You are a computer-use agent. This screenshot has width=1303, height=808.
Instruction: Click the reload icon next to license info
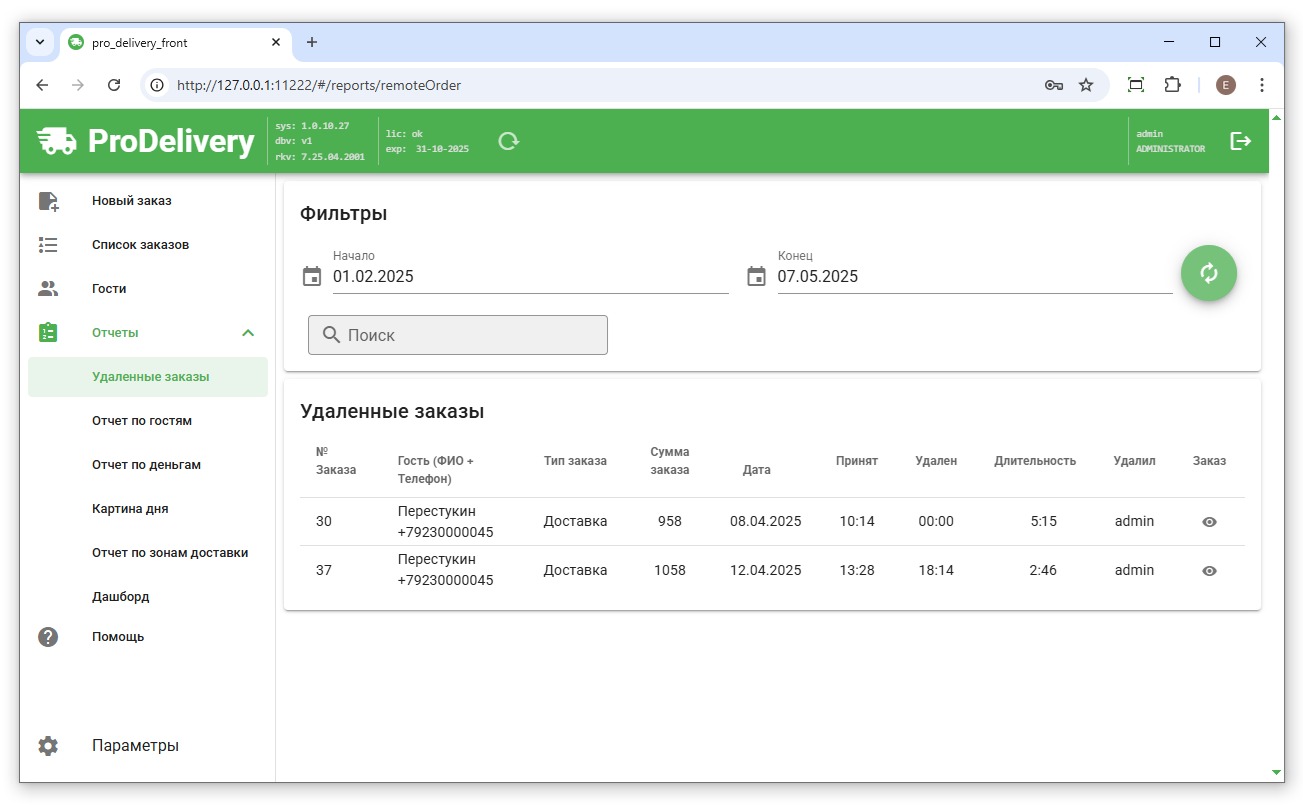tap(509, 141)
